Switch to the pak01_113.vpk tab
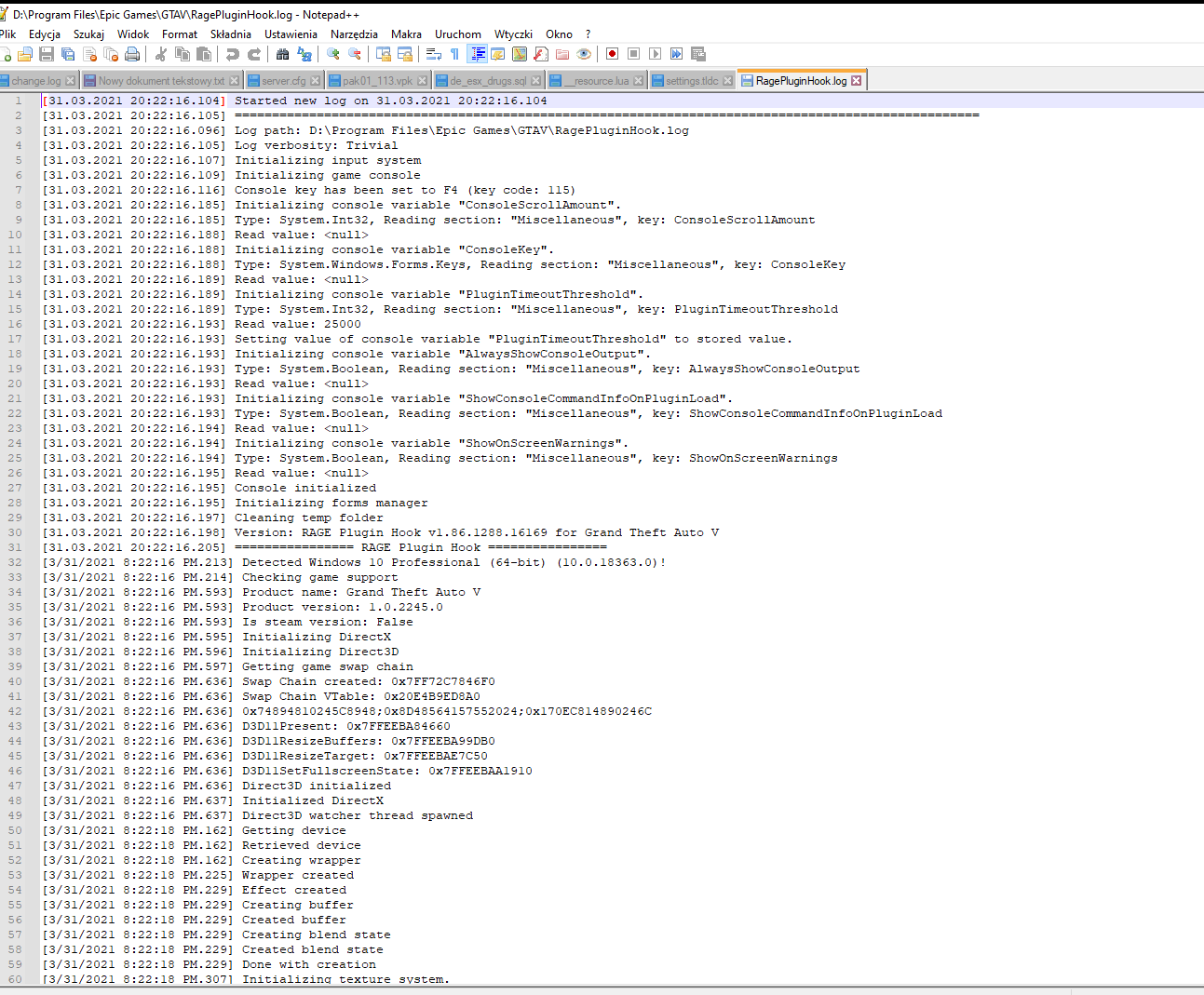 click(x=377, y=81)
